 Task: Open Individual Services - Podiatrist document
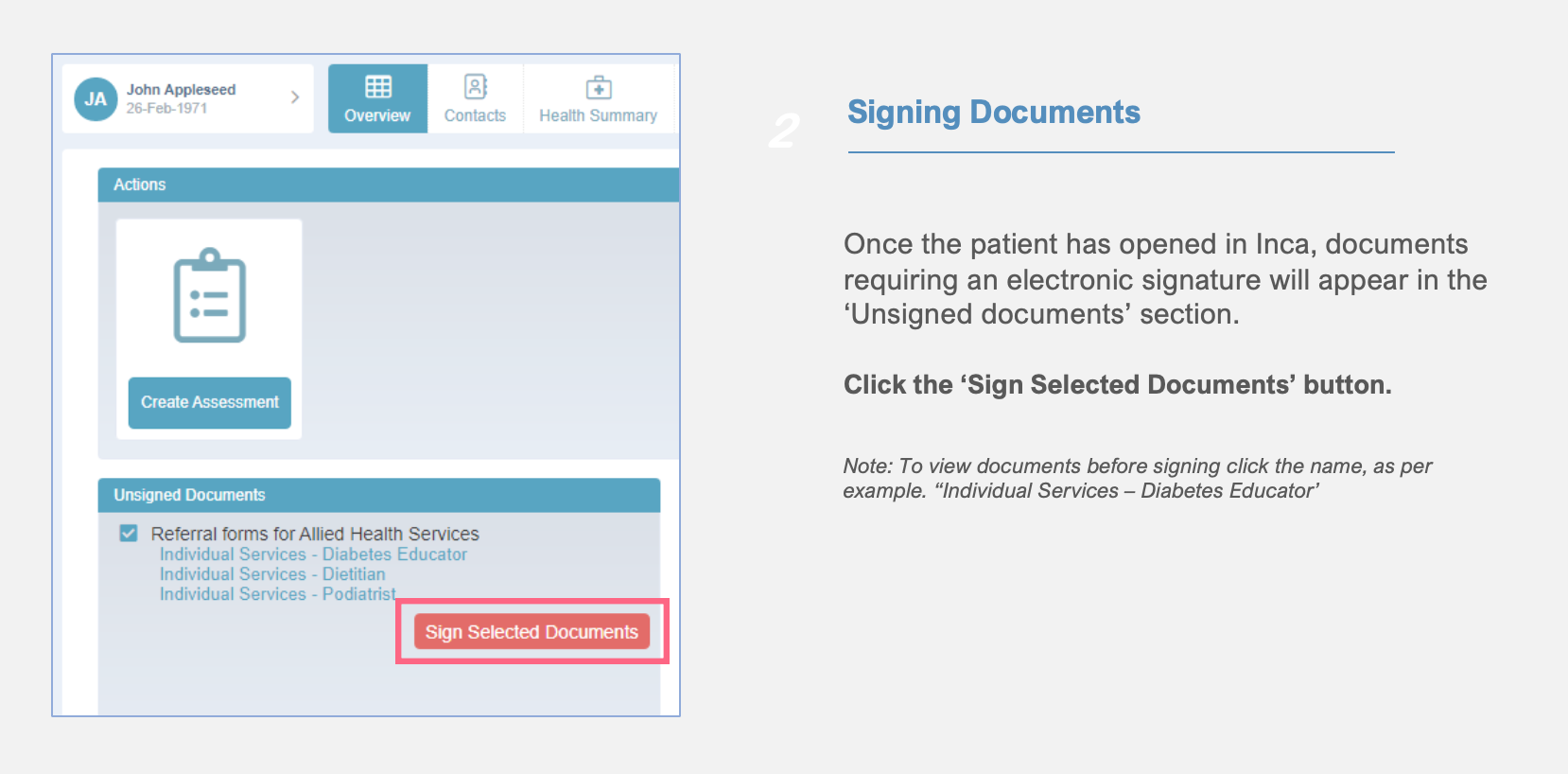(x=277, y=594)
